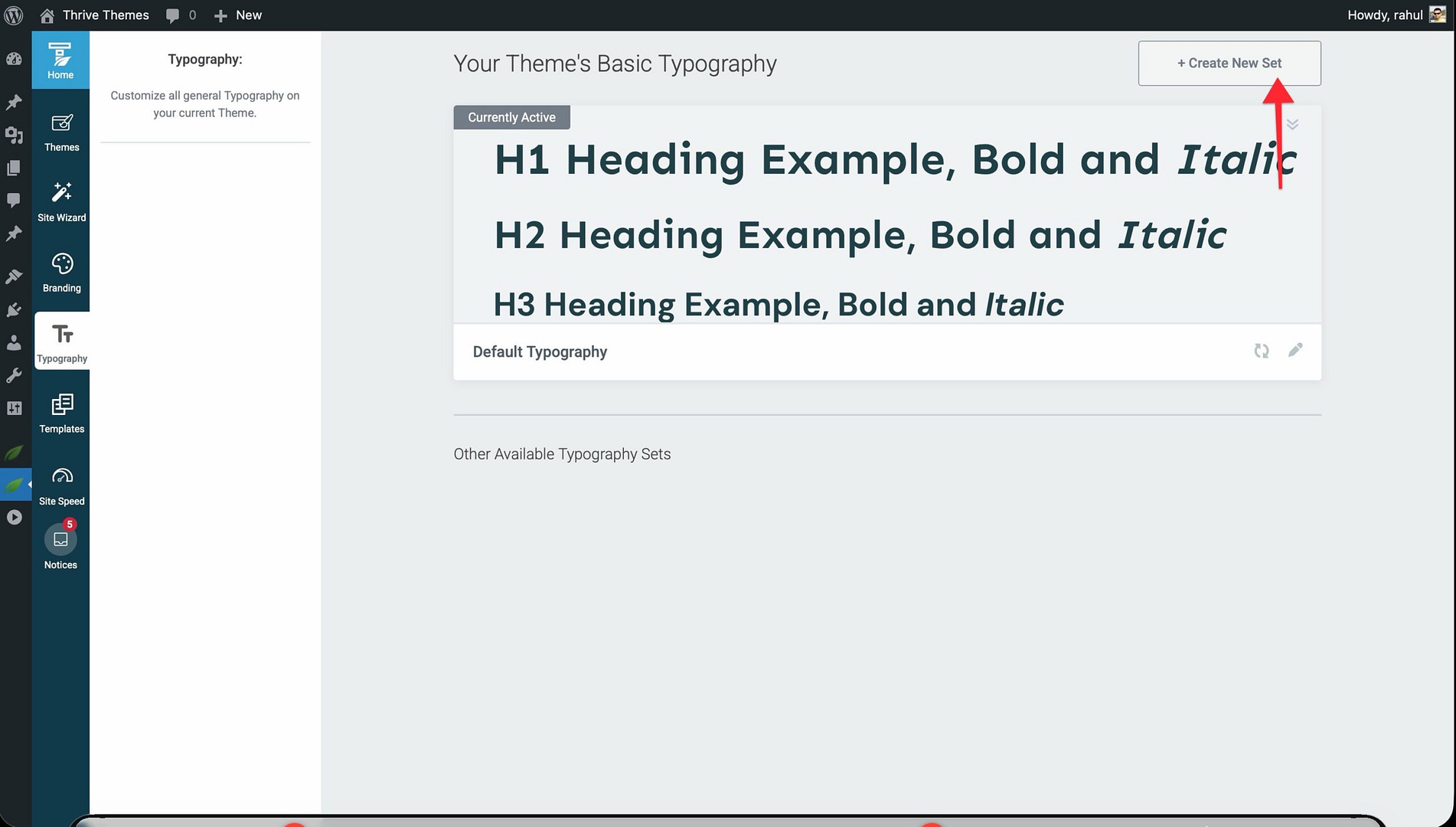1456x827 pixels.
Task: Open the Thrive Home section
Action: tap(60, 60)
